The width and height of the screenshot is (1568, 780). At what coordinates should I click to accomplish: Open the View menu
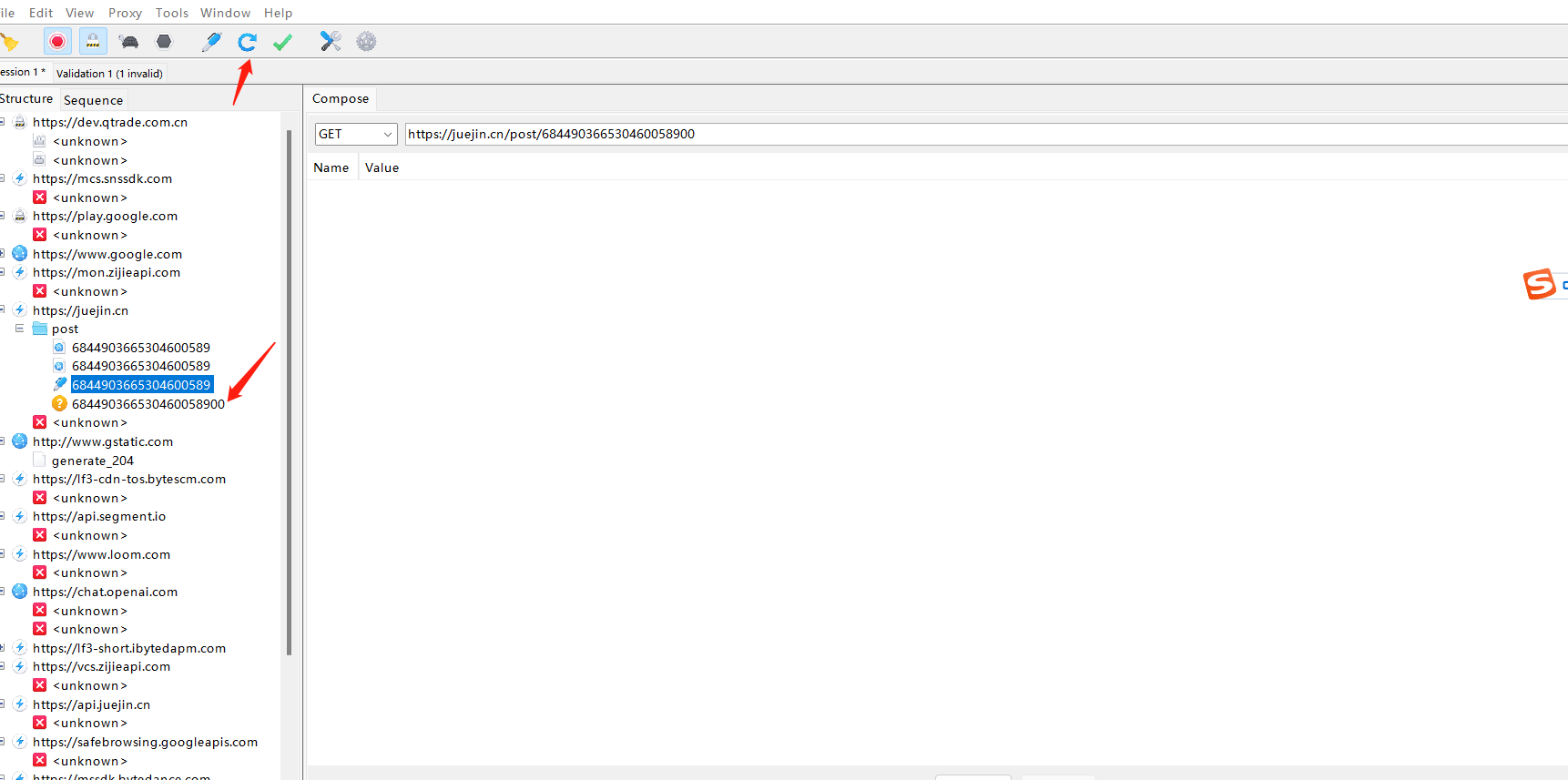(x=79, y=13)
